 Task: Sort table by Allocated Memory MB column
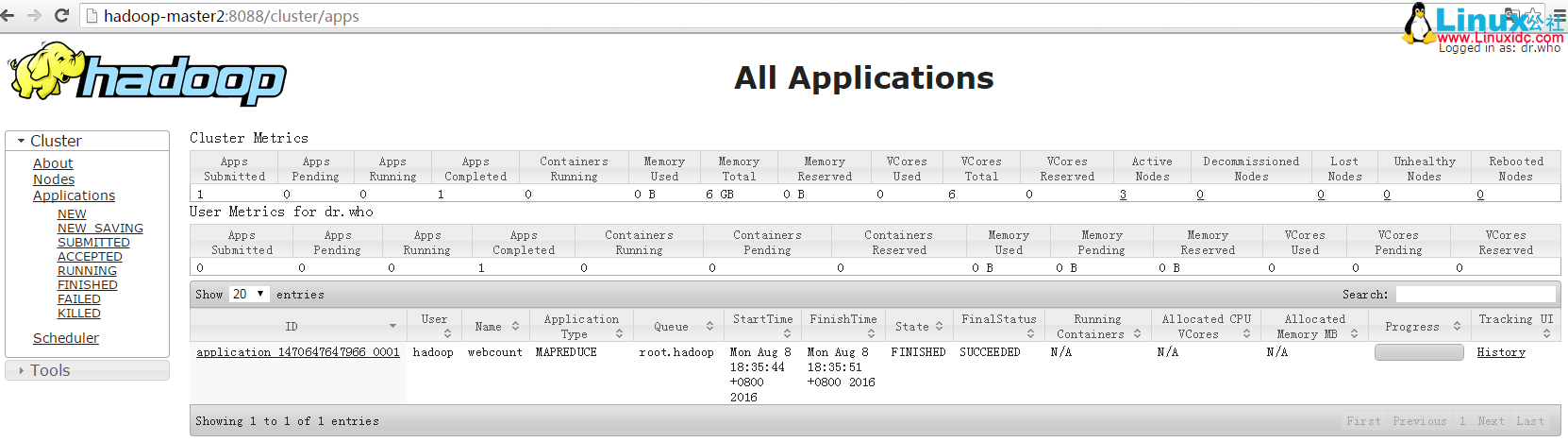[1314, 326]
